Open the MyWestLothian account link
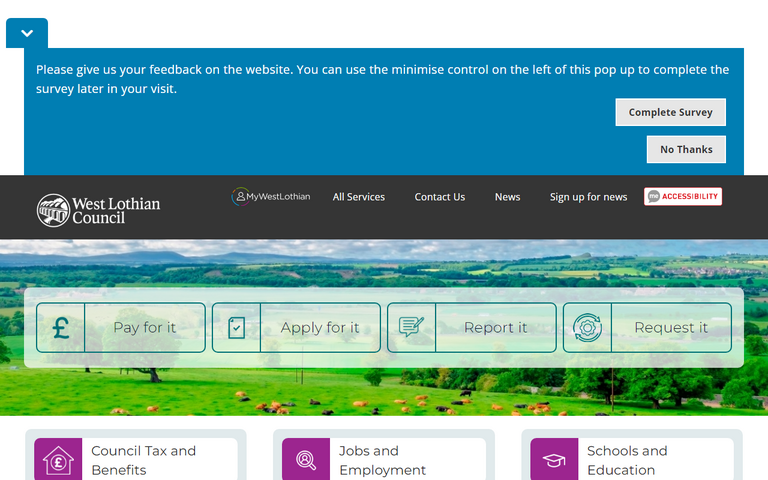 coord(271,196)
